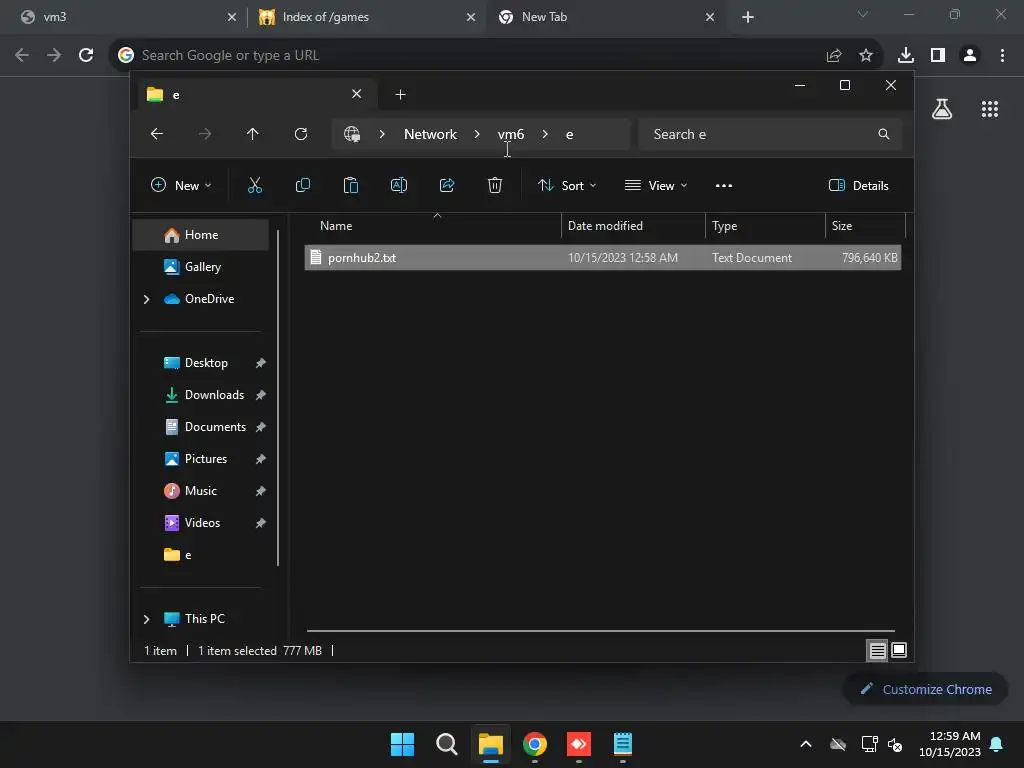Open the See more ellipsis menu
This screenshot has height=768, width=1024.
pyautogui.click(x=724, y=185)
